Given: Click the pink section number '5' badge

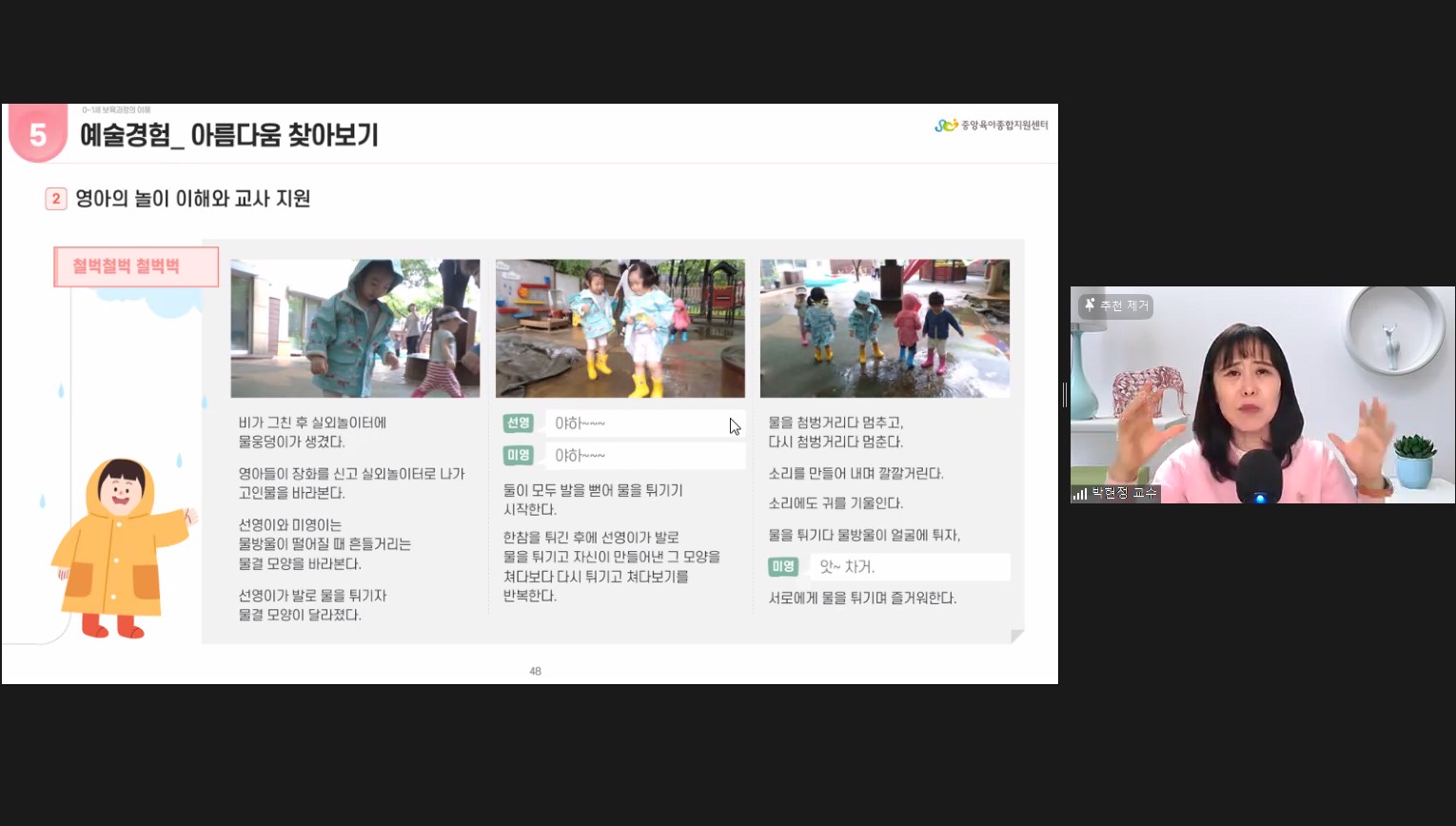Looking at the screenshot, I should pos(37,134).
